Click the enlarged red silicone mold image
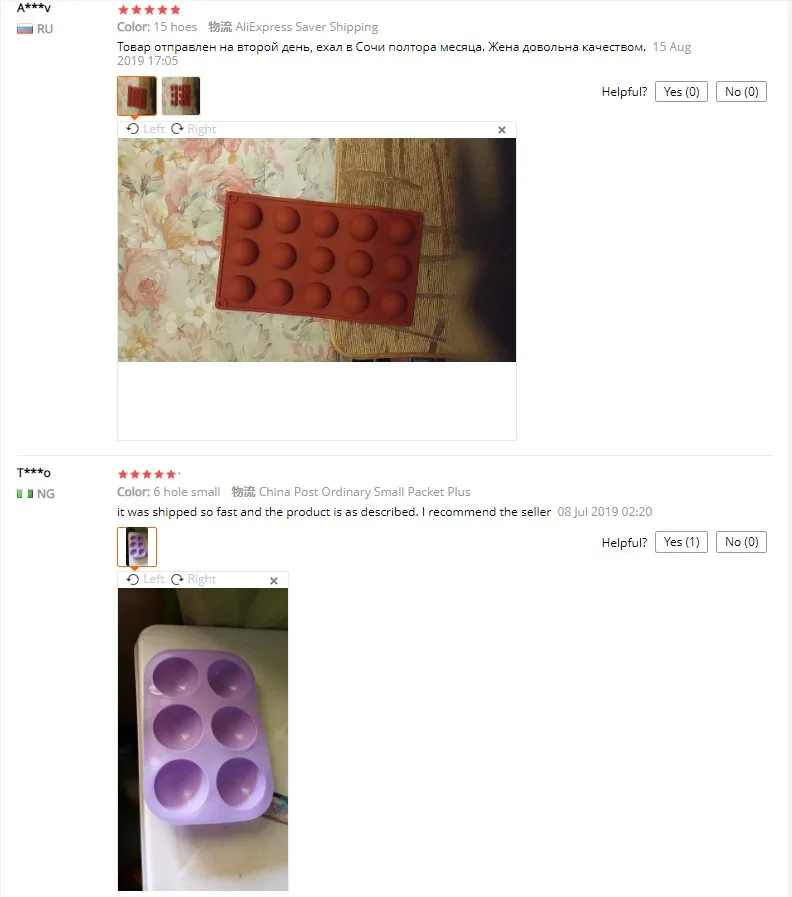 [x=317, y=250]
